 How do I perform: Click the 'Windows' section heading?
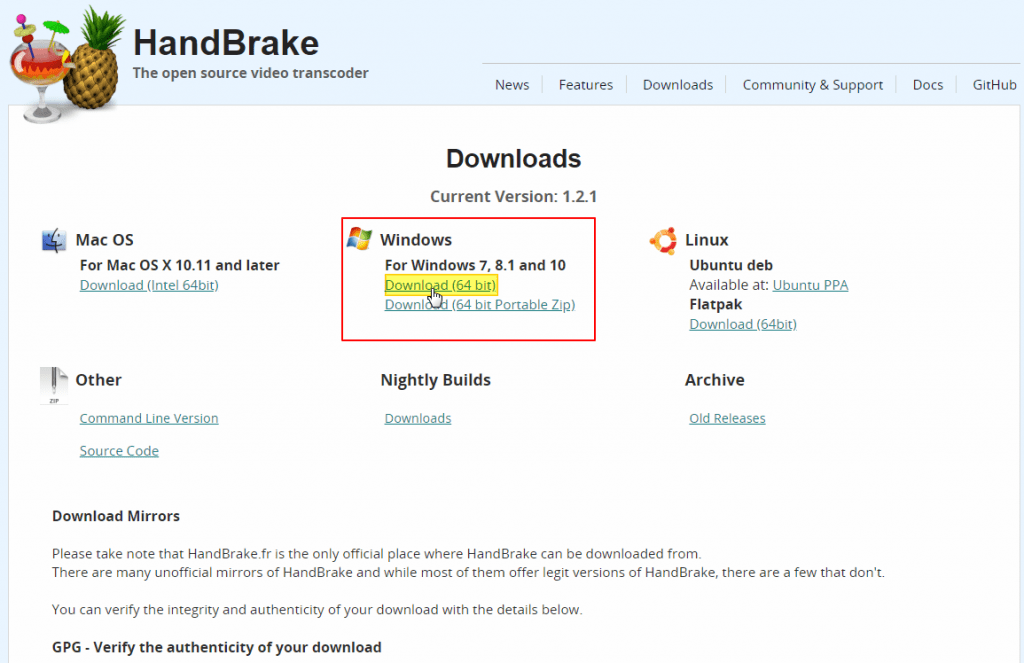point(416,240)
